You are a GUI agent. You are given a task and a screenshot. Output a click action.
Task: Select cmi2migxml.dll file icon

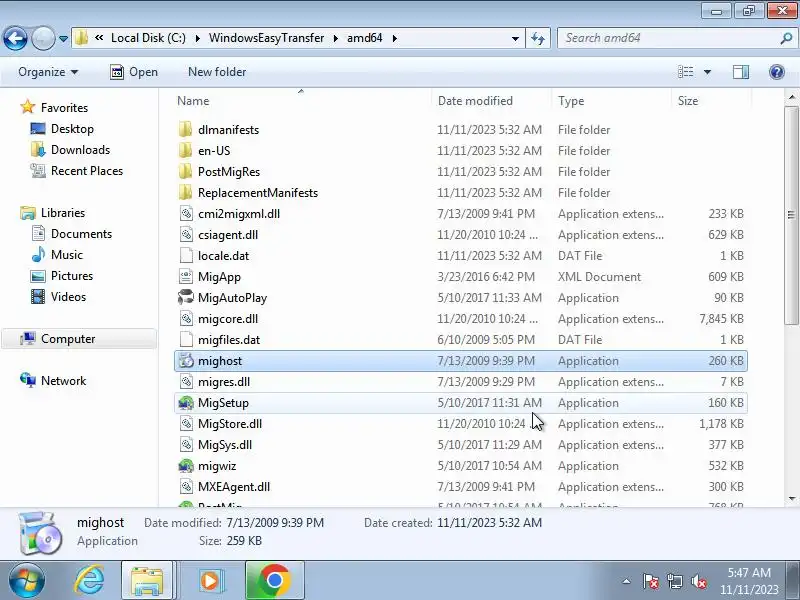186,214
